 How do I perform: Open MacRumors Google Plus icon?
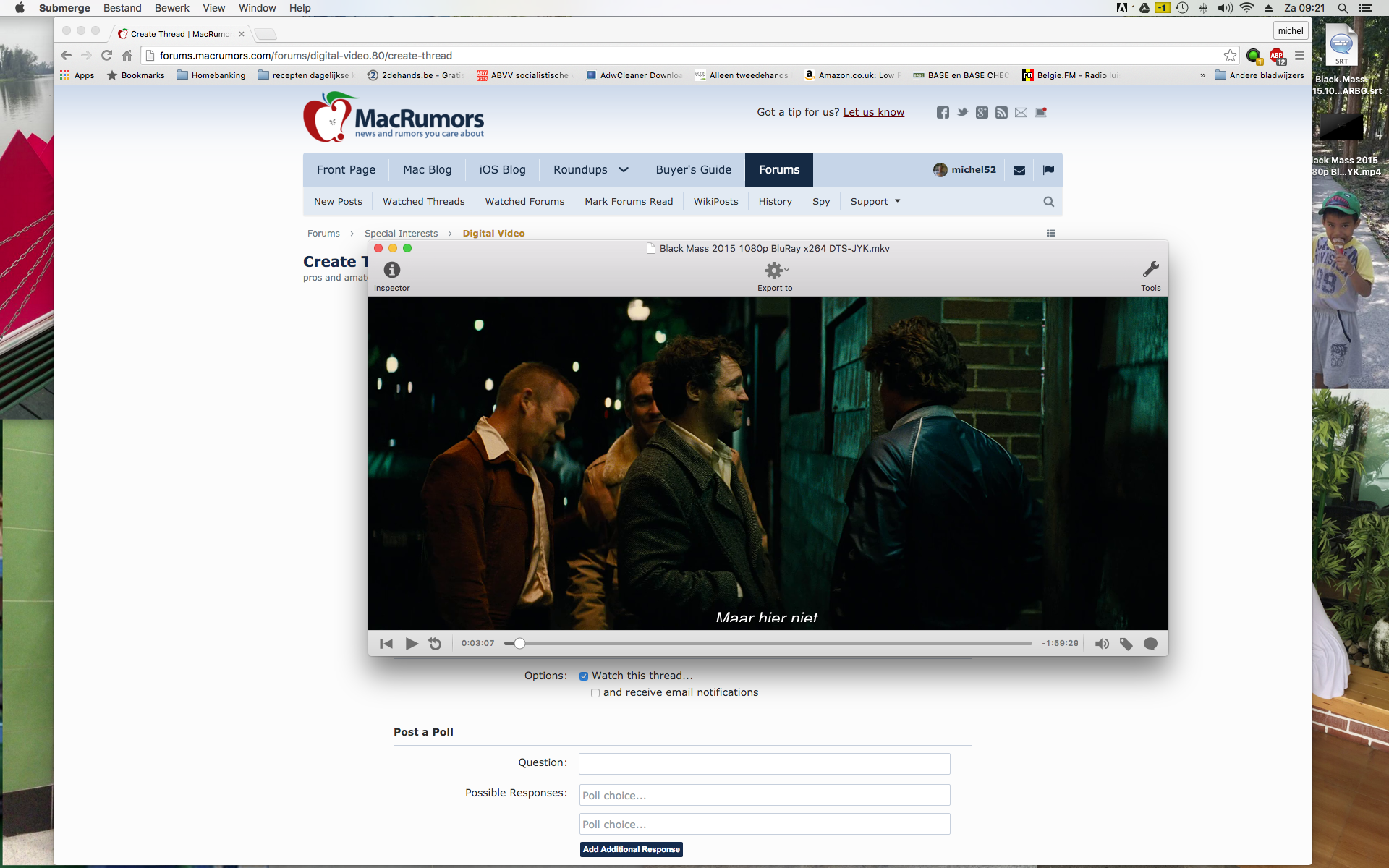tap(982, 112)
